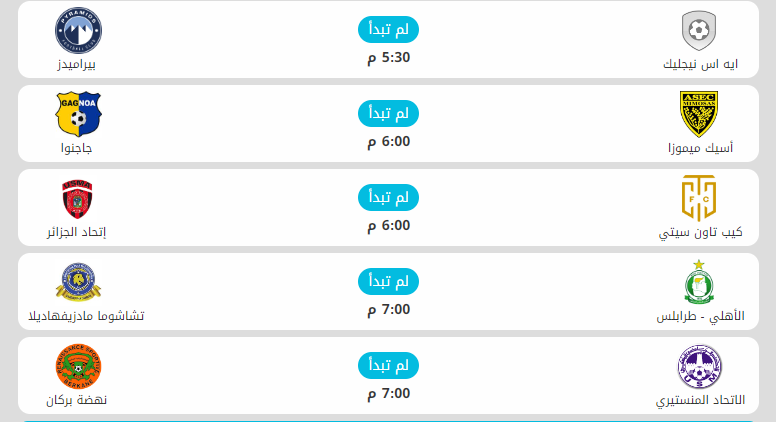
Task: Click the Pyramids club logo
Action: tap(77, 31)
